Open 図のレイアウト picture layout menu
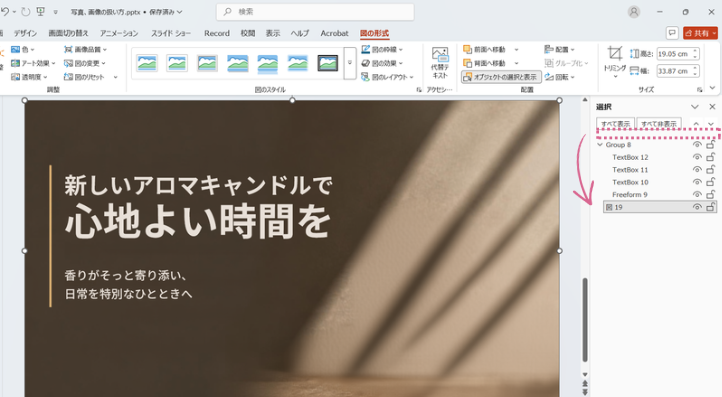Viewport: 722px width, 397px height. tap(387, 77)
